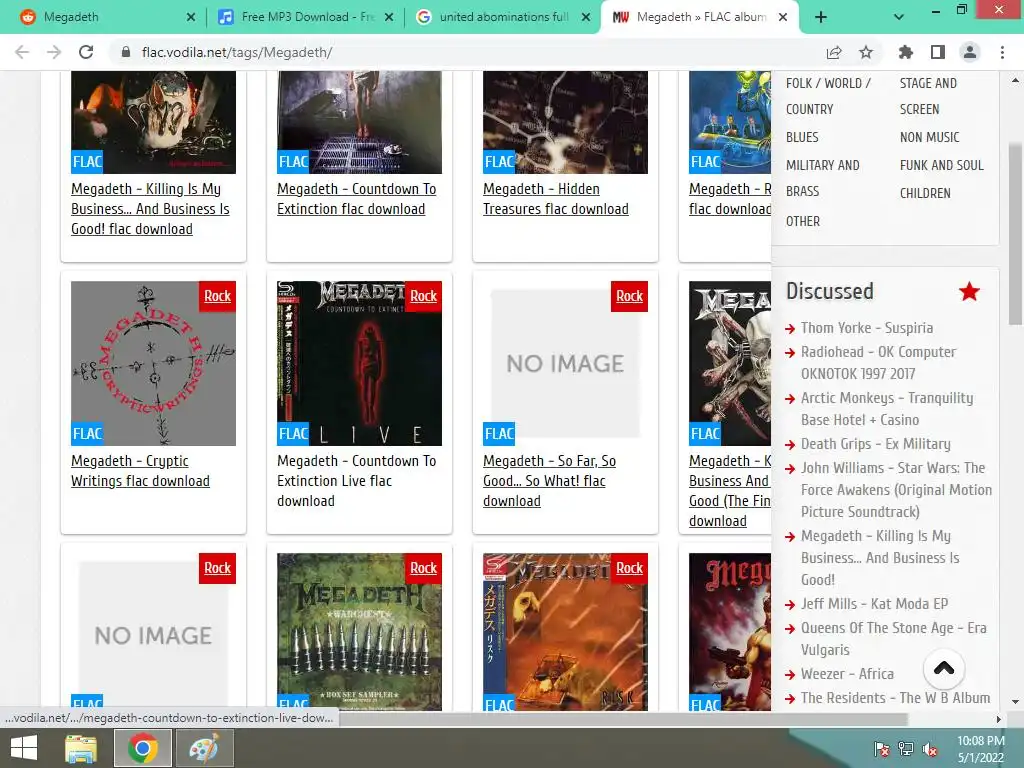The width and height of the screenshot is (1024, 768).
Task: Open the Extensions puzzle icon
Action: (x=906, y=52)
